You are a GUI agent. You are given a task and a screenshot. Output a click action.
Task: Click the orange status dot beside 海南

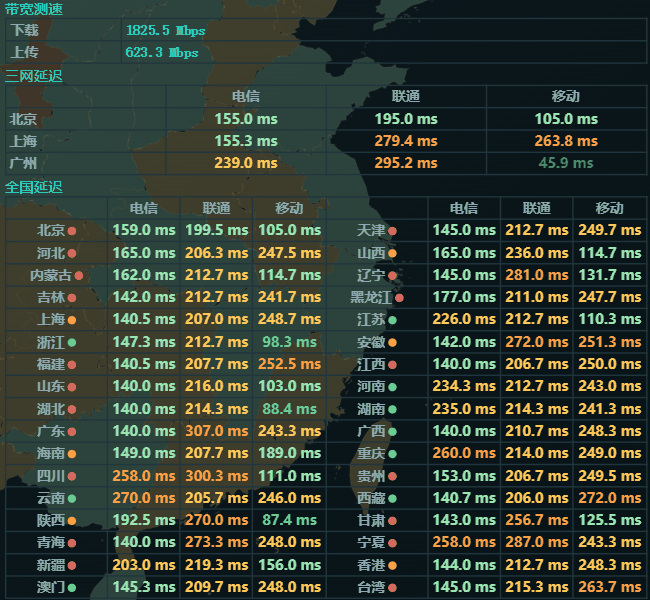[72, 454]
